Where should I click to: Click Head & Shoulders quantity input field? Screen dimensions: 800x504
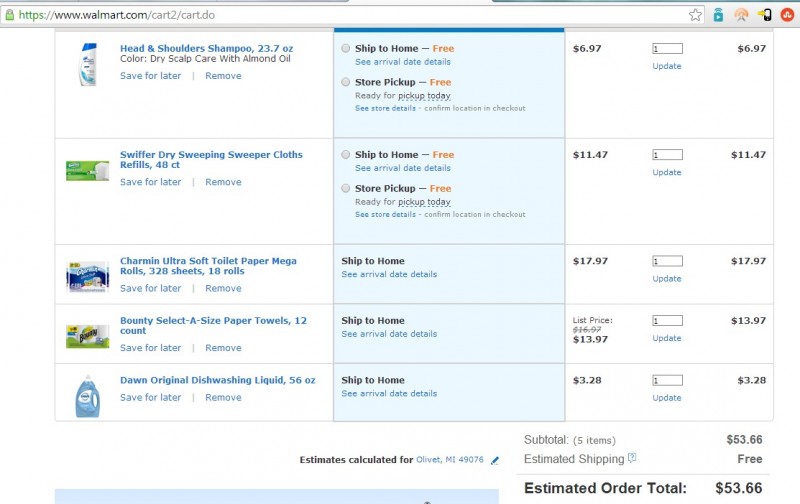coord(667,48)
